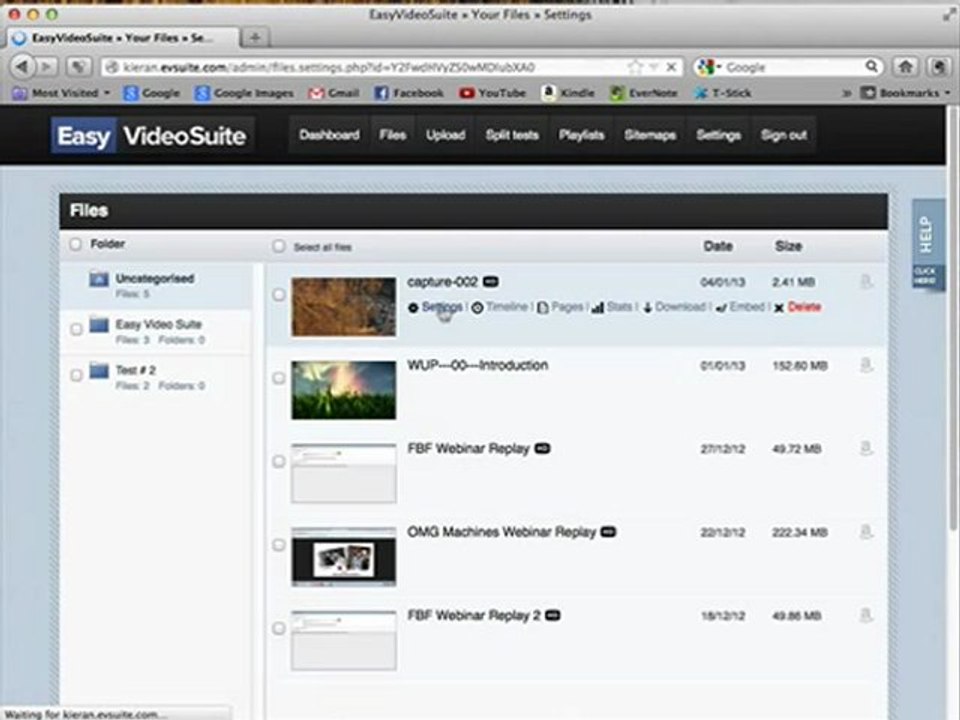The height and width of the screenshot is (720, 960).
Task: Click the user icon on capture-002 row
Action: (x=866, y=282)
